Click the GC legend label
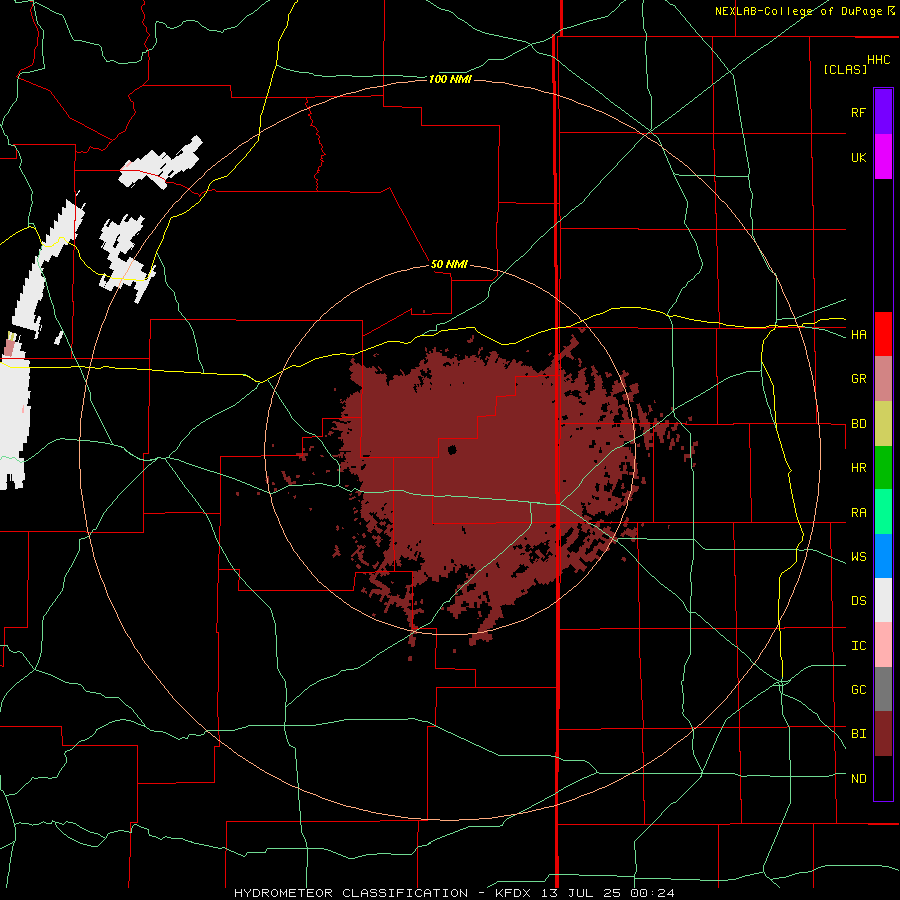 pyautogui.click(x=858, y=690)
